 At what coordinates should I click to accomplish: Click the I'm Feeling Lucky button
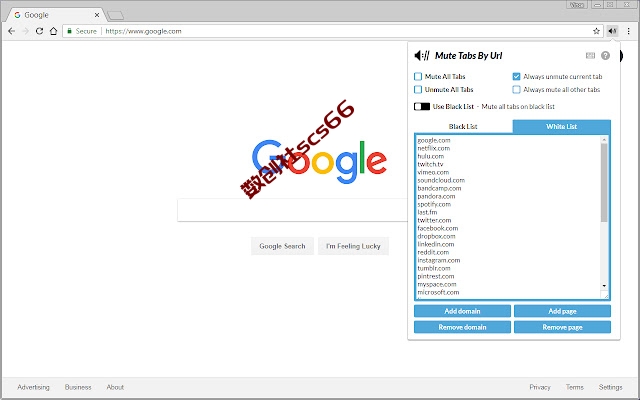[x=353, y=246]
